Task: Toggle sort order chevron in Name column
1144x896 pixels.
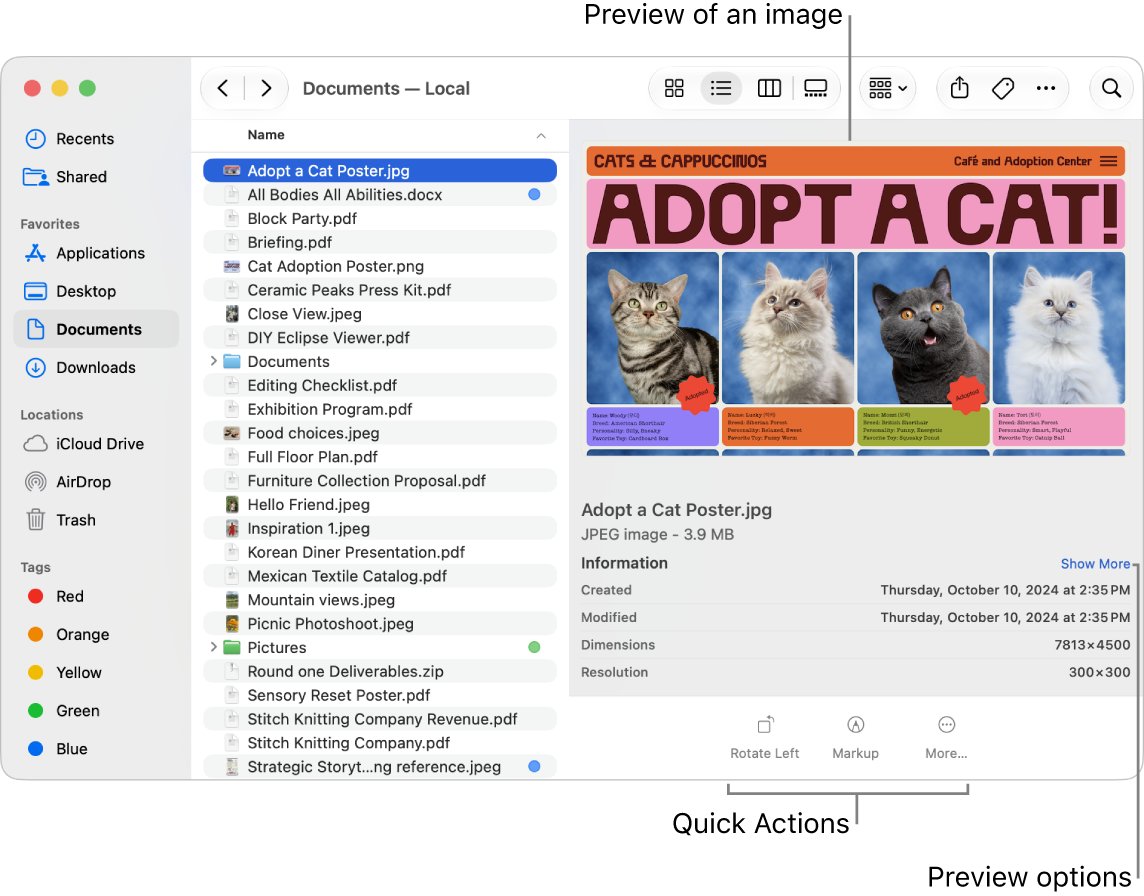Action: tap(541, 136)
